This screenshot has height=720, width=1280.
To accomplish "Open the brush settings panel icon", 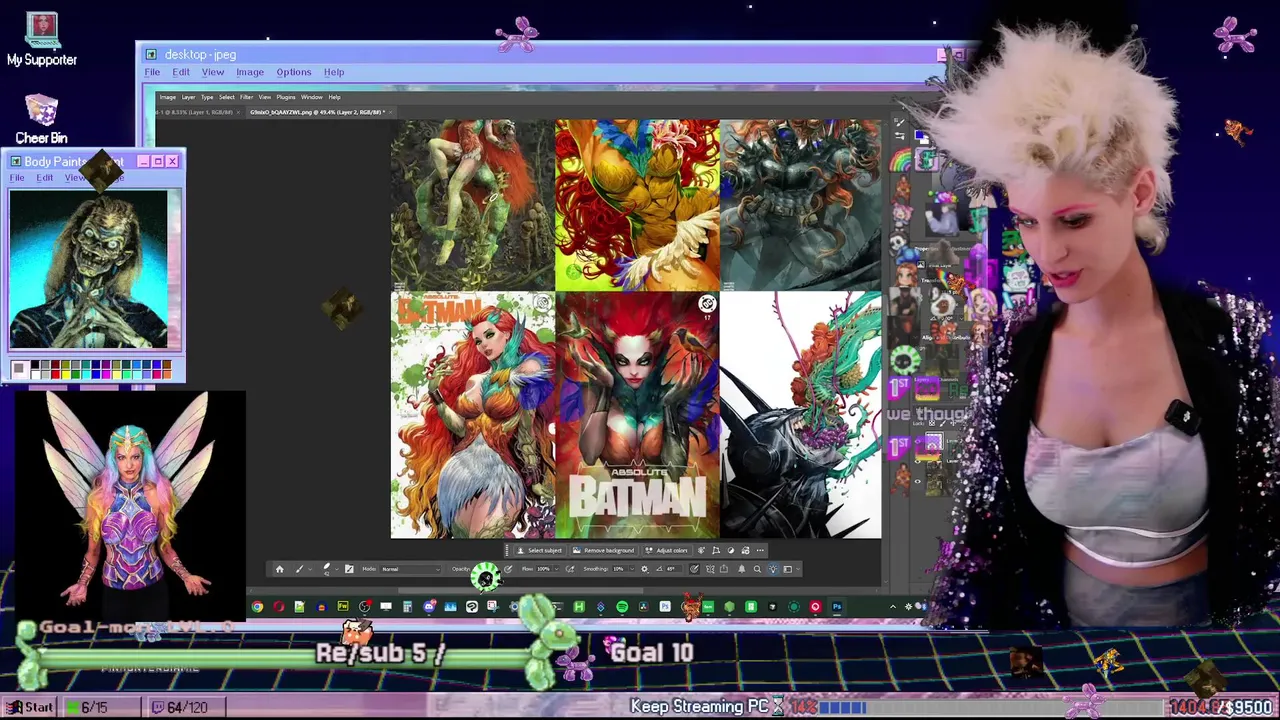I will [349, 569].
